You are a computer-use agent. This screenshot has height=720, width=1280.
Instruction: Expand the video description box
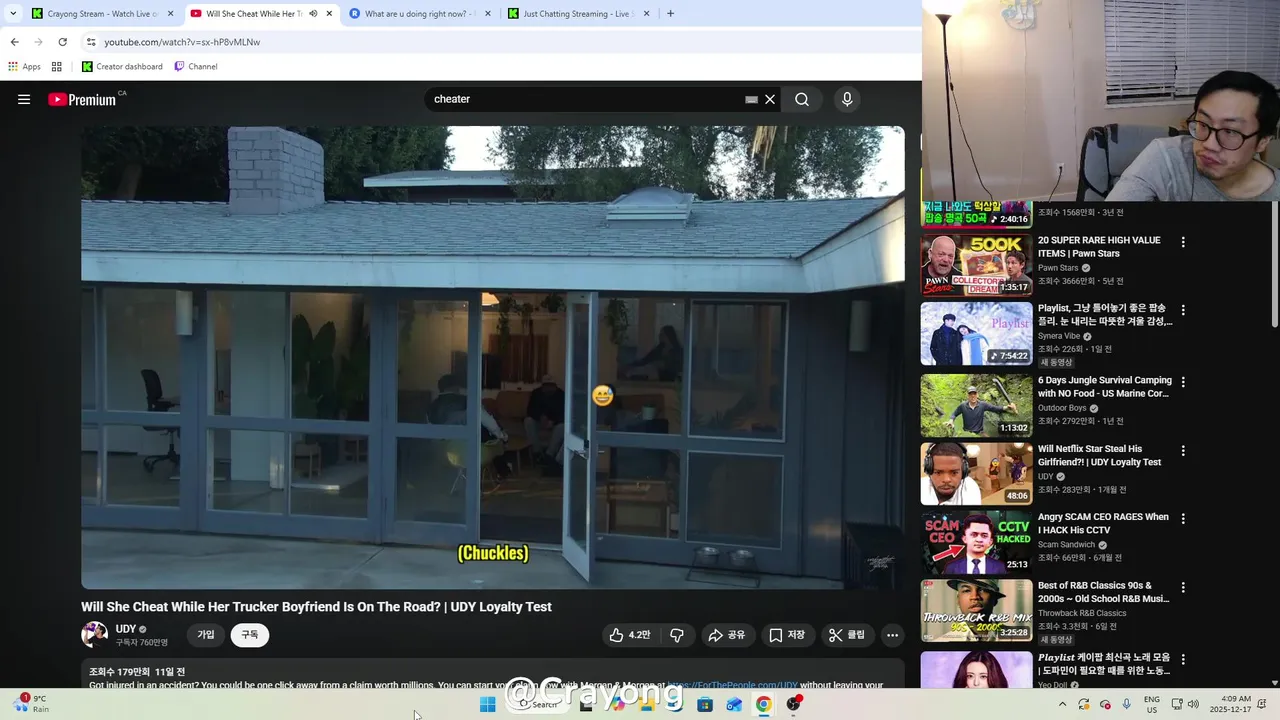(x=493, y=673)
